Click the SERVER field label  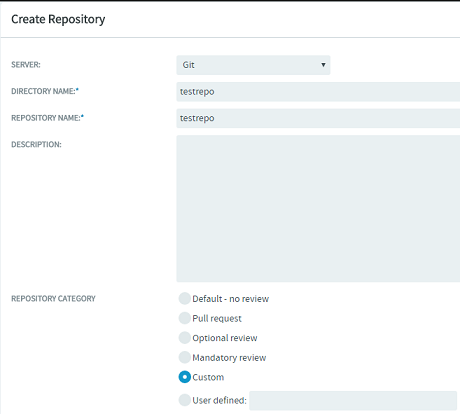pyautogui.click(x=26, y=65)
